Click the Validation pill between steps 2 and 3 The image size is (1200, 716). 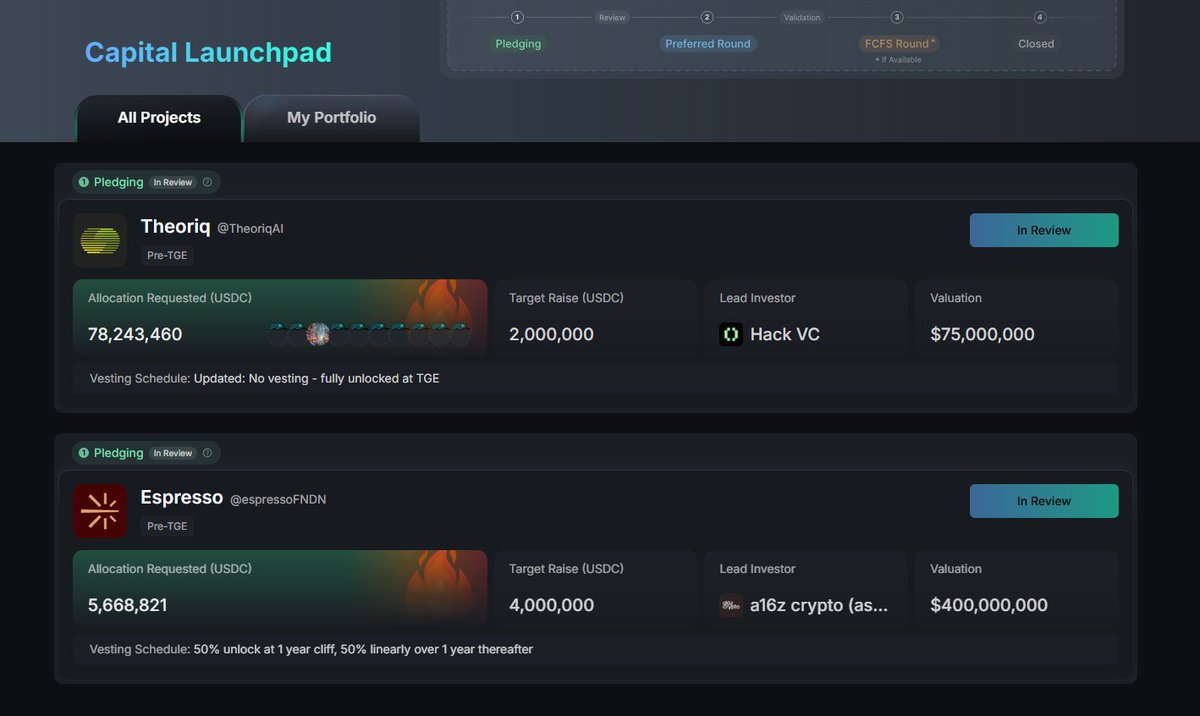tap(802, 17)
